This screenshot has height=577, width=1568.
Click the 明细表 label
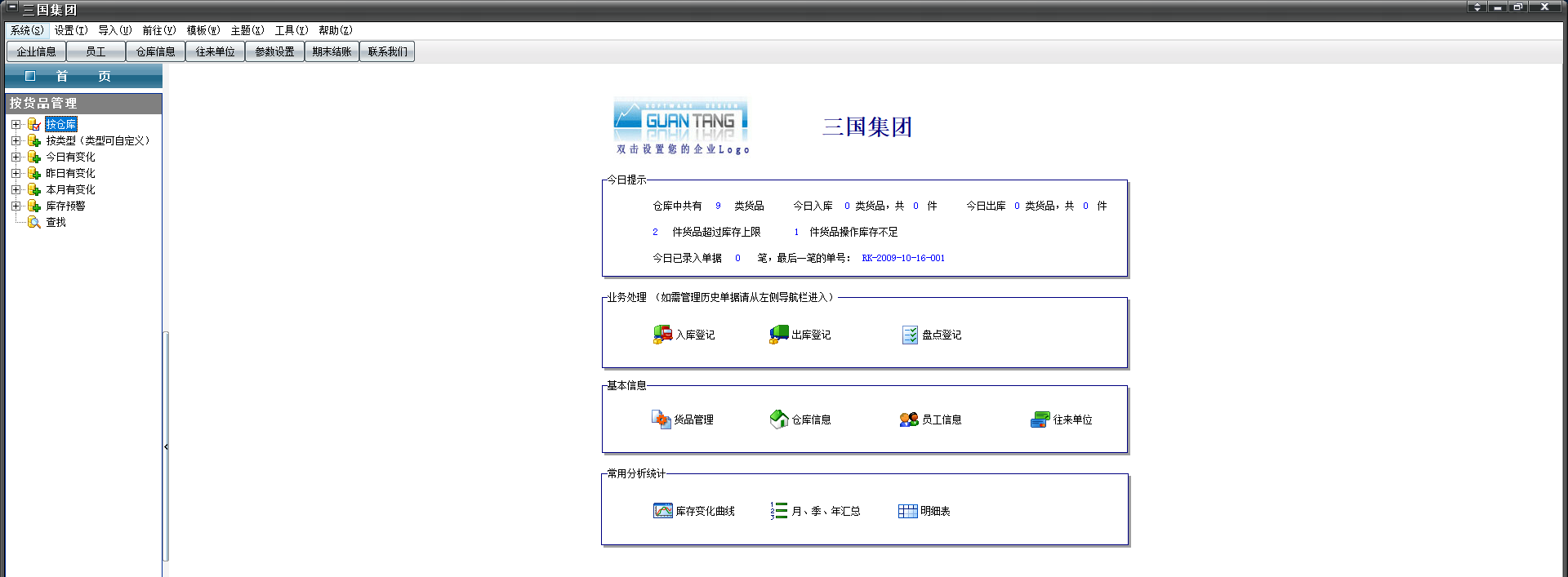click(x=935, y=511)
